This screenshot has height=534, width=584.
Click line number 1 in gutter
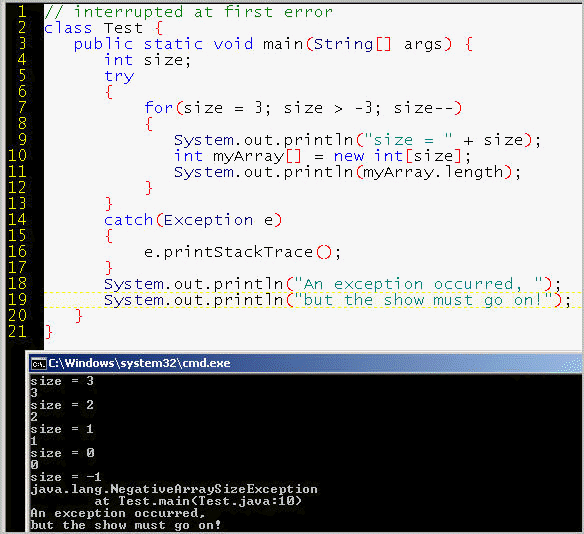click(22, 12)
